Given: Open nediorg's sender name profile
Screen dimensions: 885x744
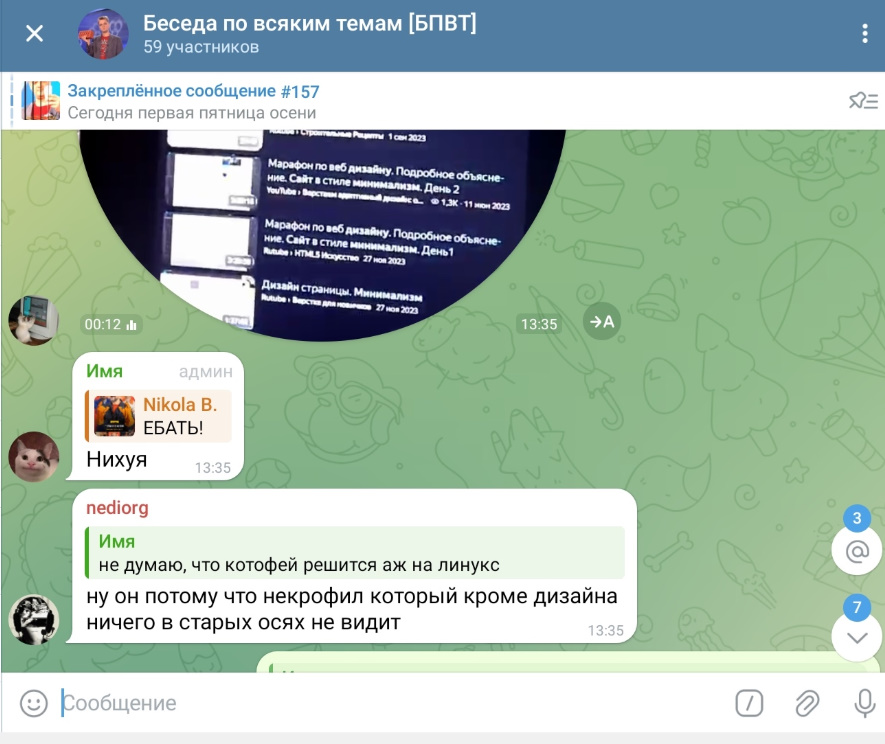Looking at the screenshot, I should (117, 508).
